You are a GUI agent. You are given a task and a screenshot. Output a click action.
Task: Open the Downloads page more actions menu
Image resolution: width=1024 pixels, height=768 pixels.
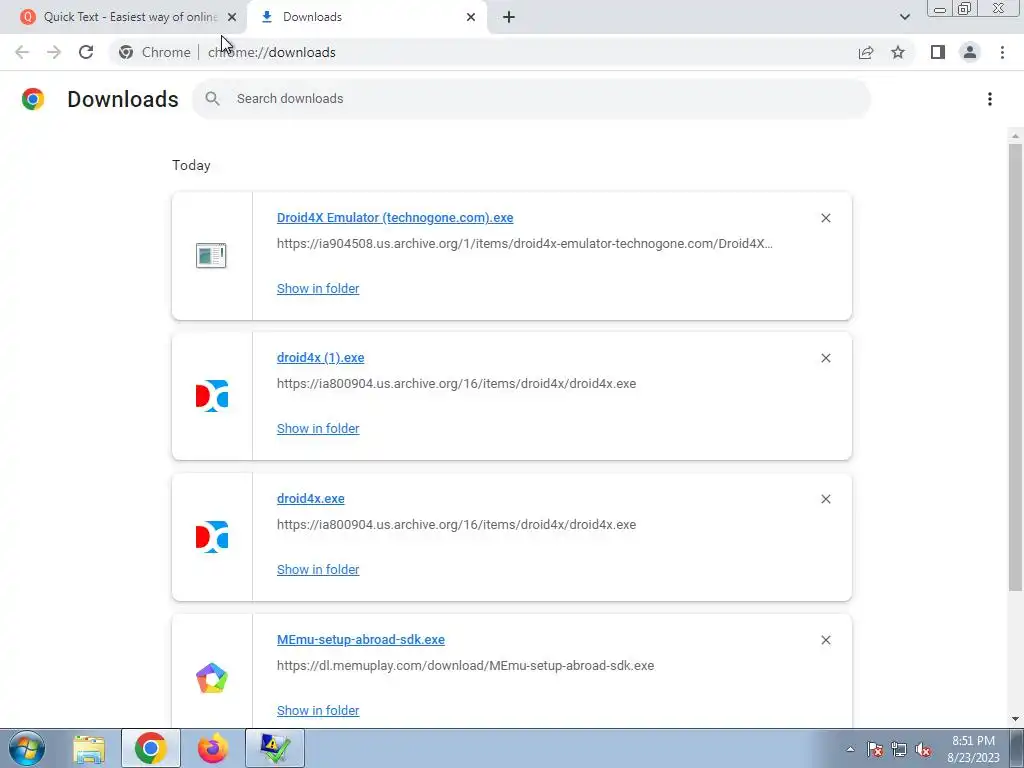click(990, 99)
